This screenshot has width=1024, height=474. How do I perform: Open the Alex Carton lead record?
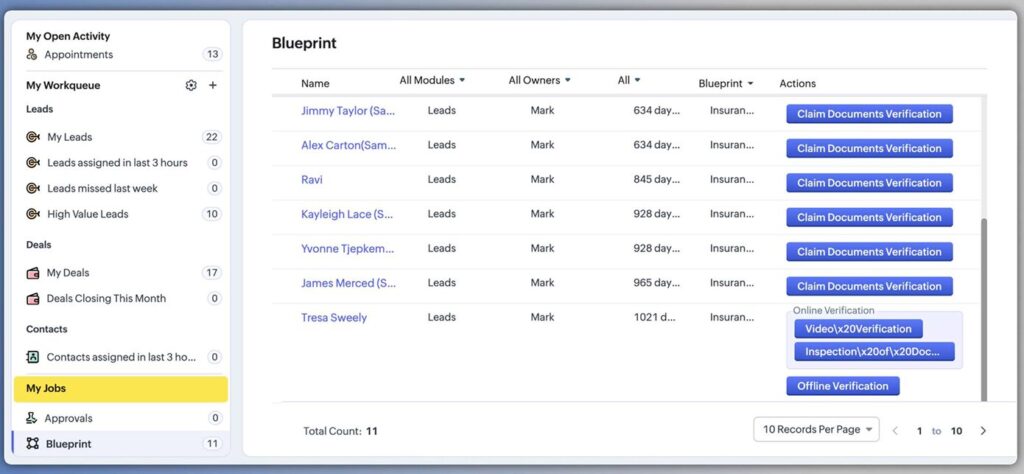click(x=348, y=146)
